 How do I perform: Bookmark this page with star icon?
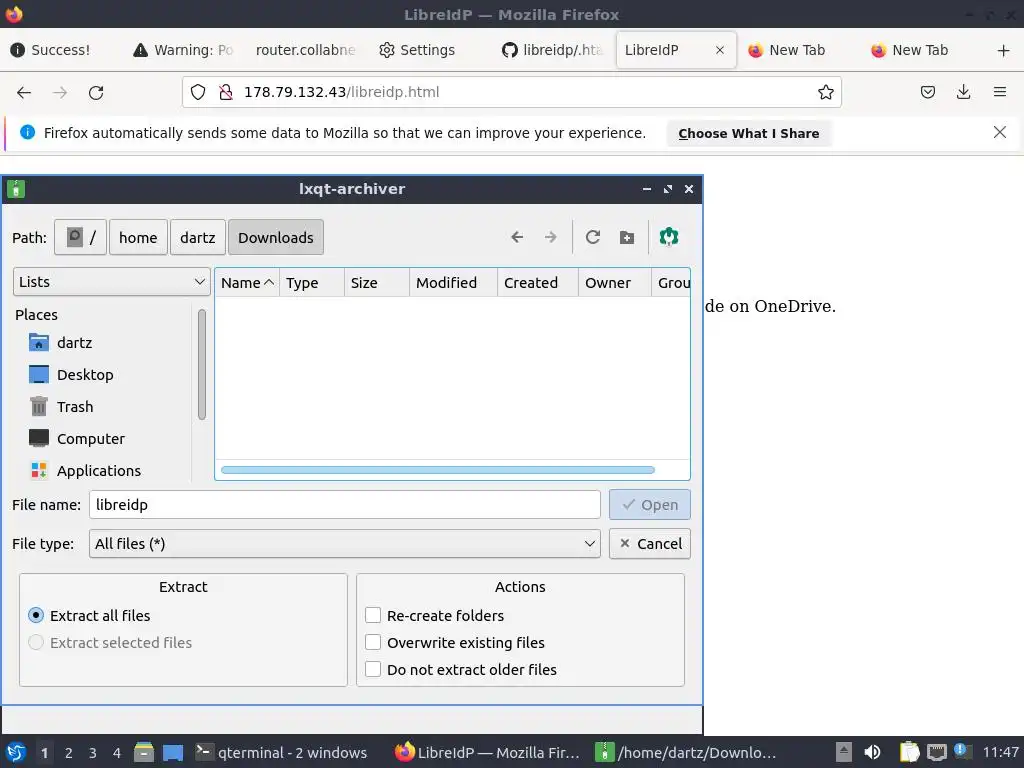pyautogui.click(x=825, y=92)
